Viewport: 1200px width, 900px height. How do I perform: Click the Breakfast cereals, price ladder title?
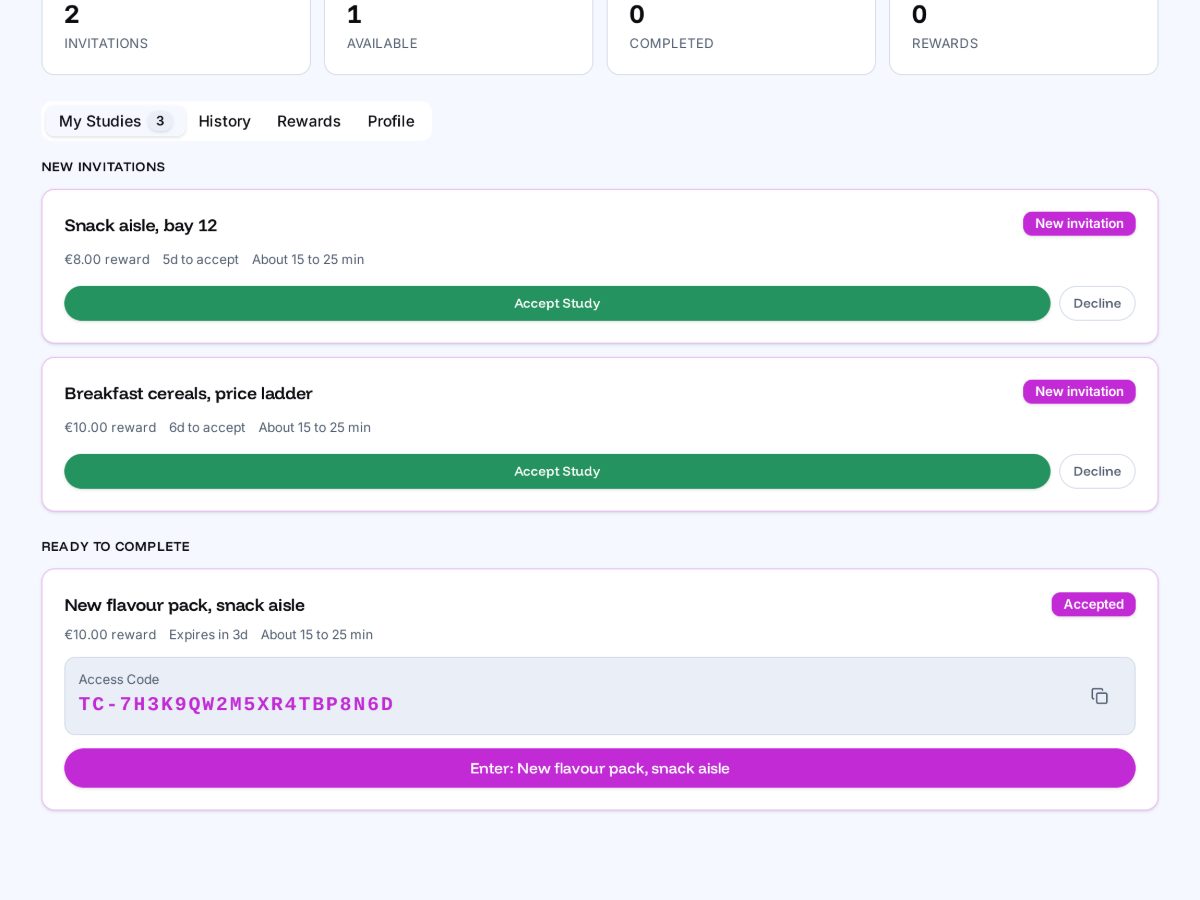click(189, 393)
